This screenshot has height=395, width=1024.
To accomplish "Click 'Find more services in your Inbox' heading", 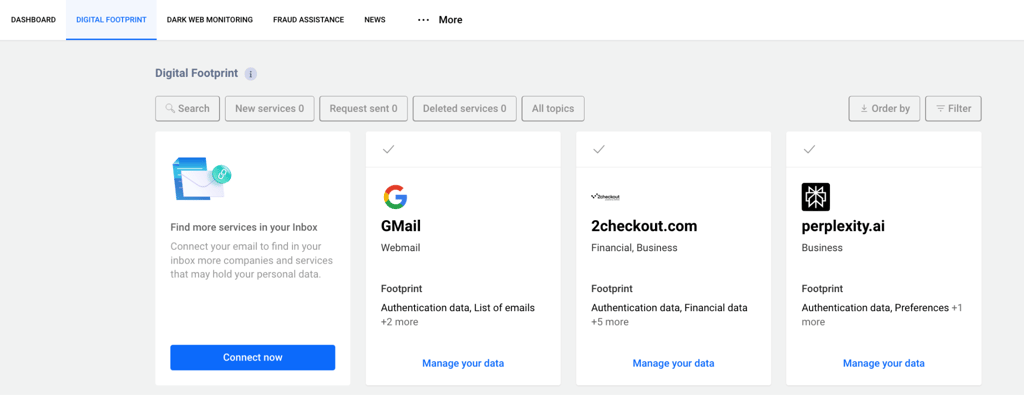I will tap(244, 228).
